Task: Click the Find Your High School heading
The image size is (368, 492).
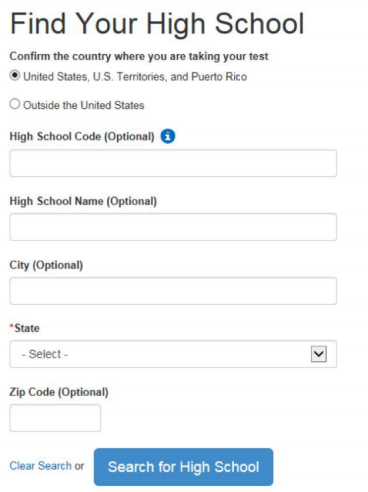Action: coord(157,24)
